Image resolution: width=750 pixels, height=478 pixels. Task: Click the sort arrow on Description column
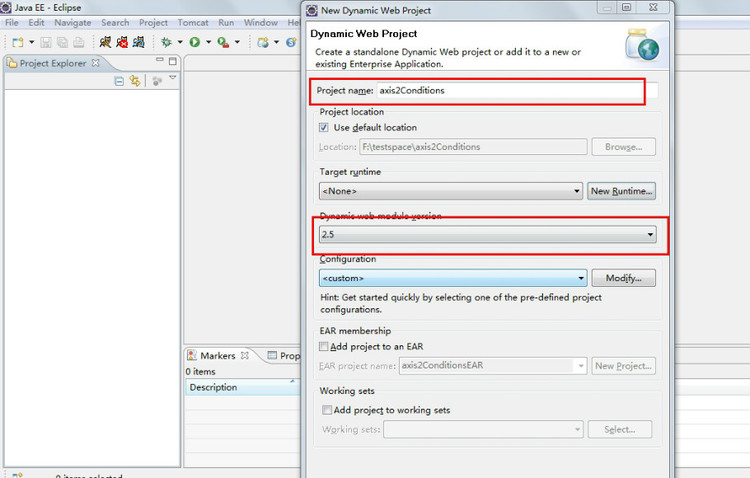292,381
